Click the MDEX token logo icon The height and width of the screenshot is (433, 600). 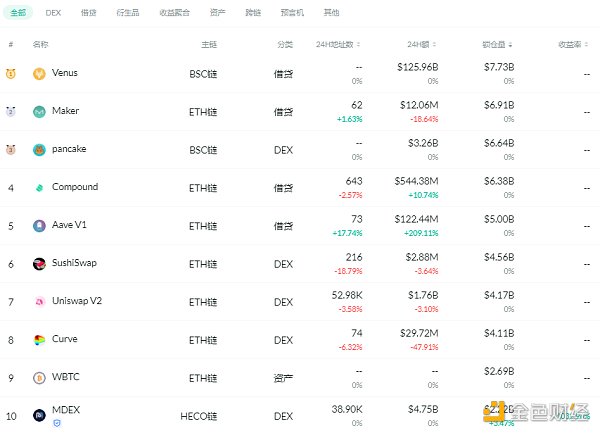point(39,415)
